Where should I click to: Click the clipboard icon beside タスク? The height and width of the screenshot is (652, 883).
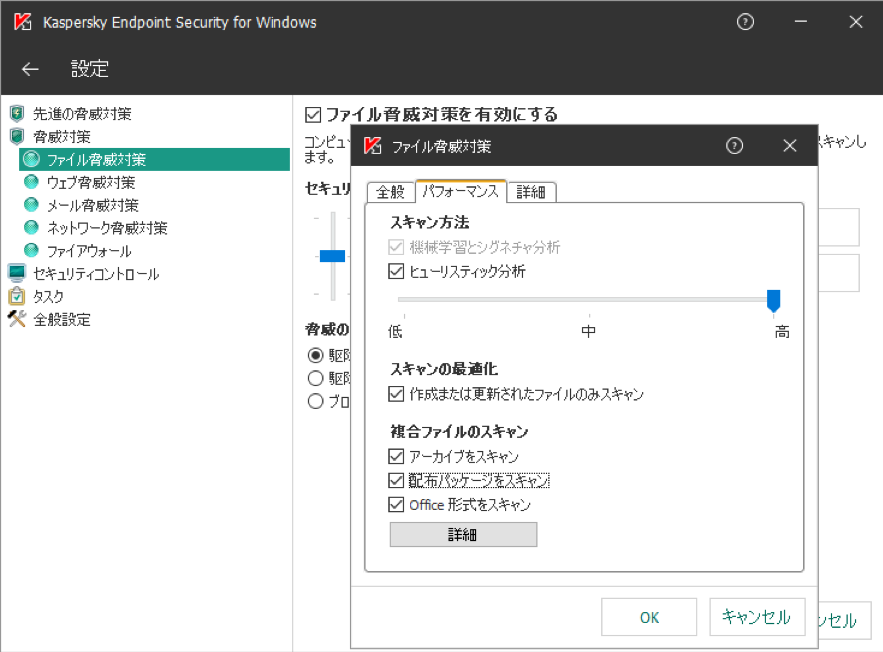tap(17, 296)
